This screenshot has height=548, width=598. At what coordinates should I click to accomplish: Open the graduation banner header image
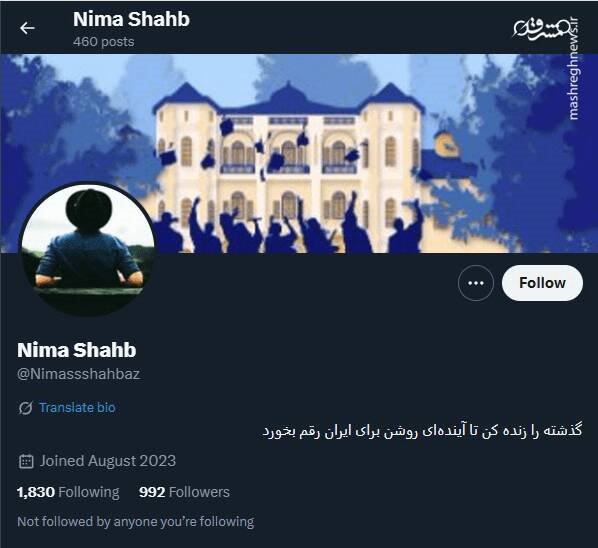click(x=299, y=153)
